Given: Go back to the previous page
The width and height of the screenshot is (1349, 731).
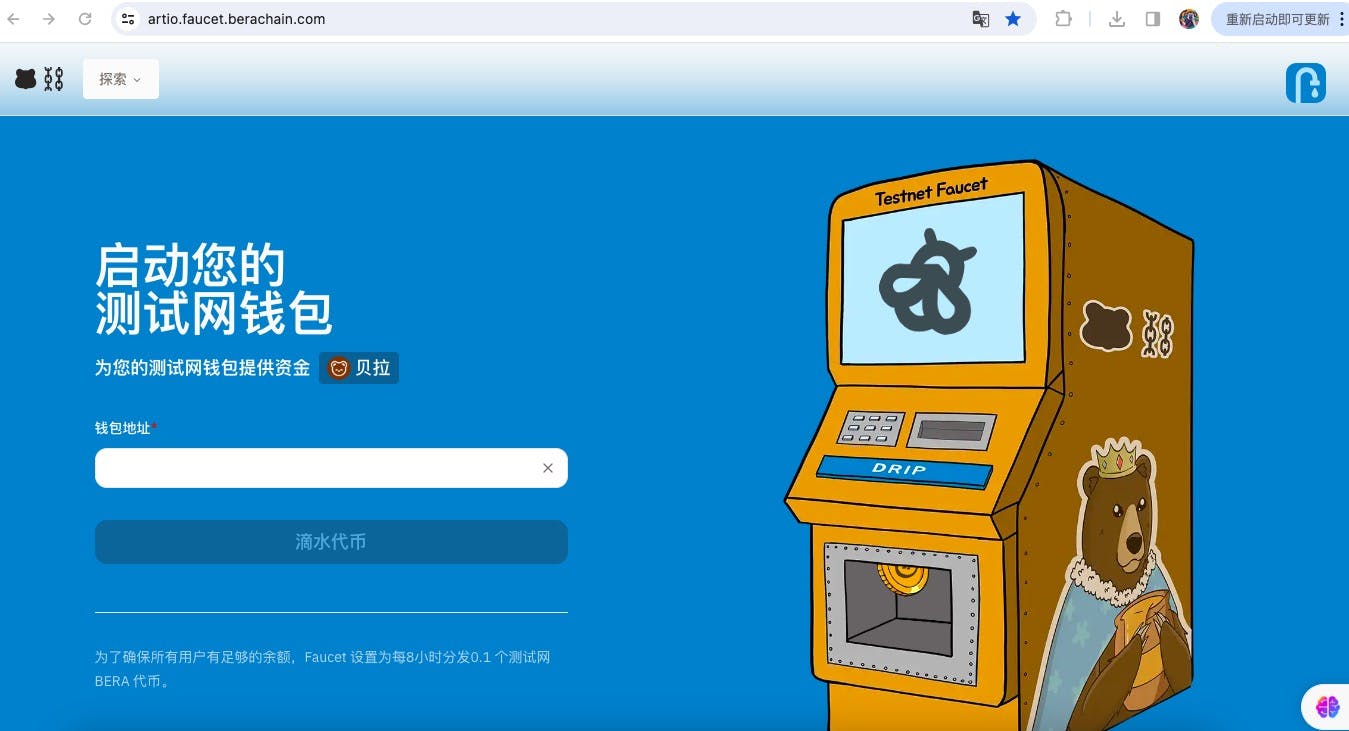Looking at the screenshot, I should (14, 19).
